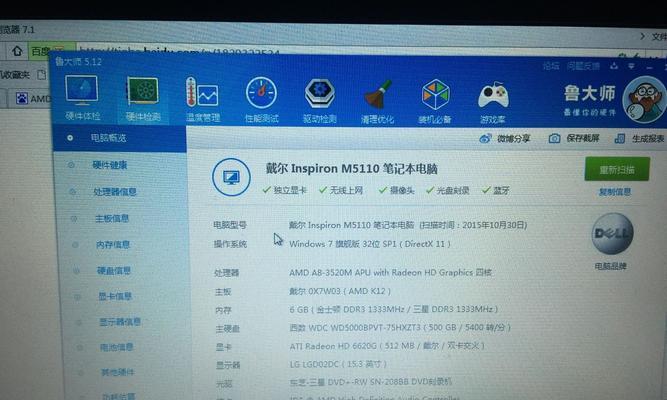Click the 光盘刻录 feature check
This screenshot has width=667, height=400.
[448, 190]
